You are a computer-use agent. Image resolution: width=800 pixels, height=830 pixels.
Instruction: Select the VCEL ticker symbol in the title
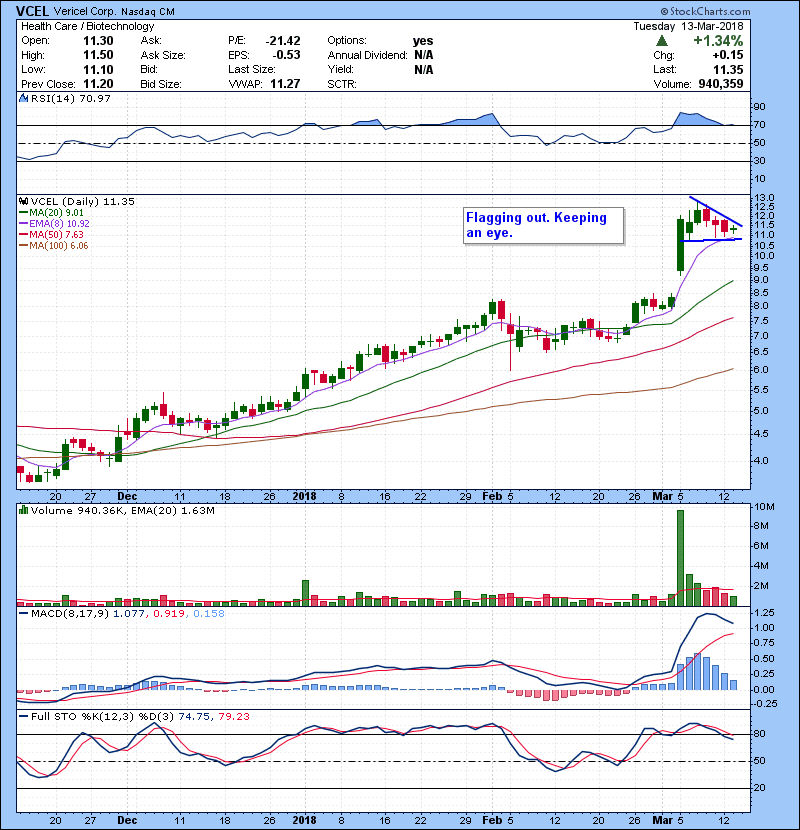click(32, 11)
